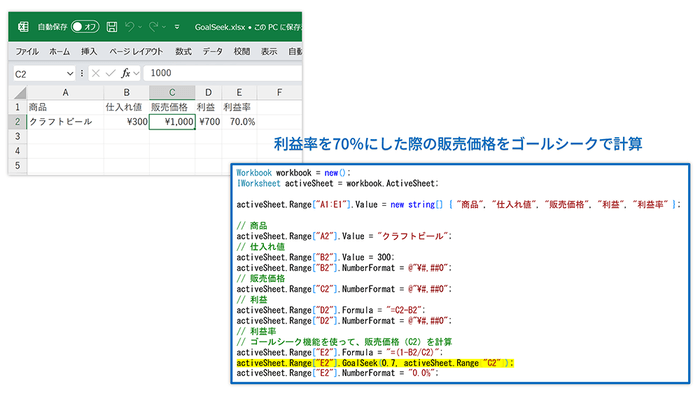Viewport: 700px width, 394px height.
Task: Open the Redo history dropdown arrow
Action: [x=164, y=27]
